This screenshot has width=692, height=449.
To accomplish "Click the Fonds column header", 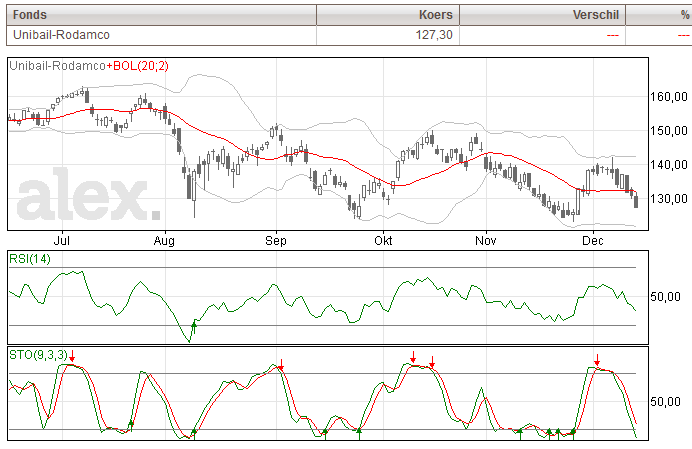I will (161, 15).
